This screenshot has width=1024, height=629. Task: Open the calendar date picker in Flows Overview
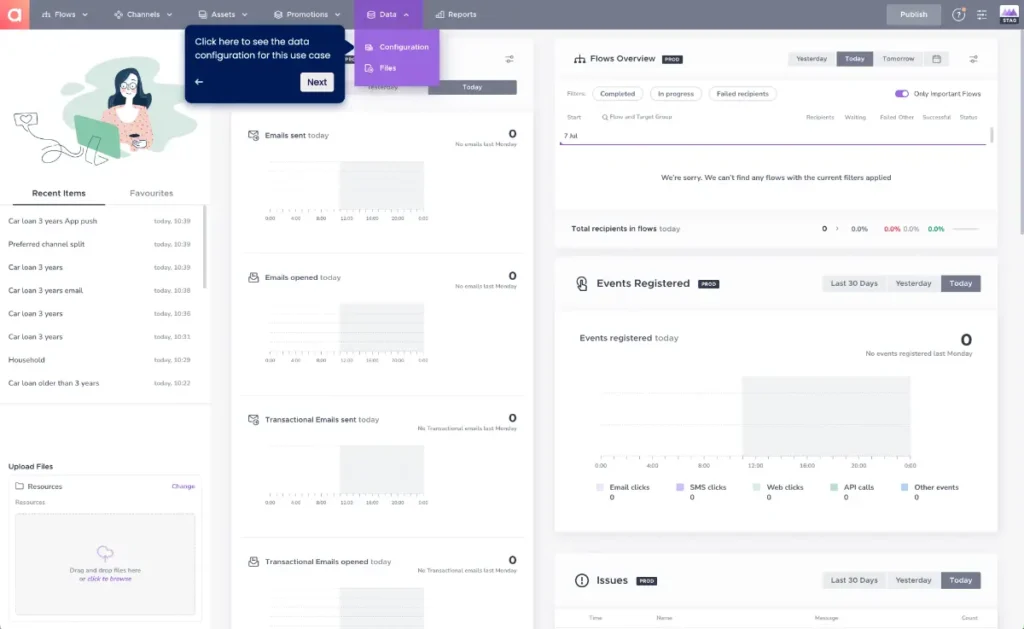tap(937, 59)
